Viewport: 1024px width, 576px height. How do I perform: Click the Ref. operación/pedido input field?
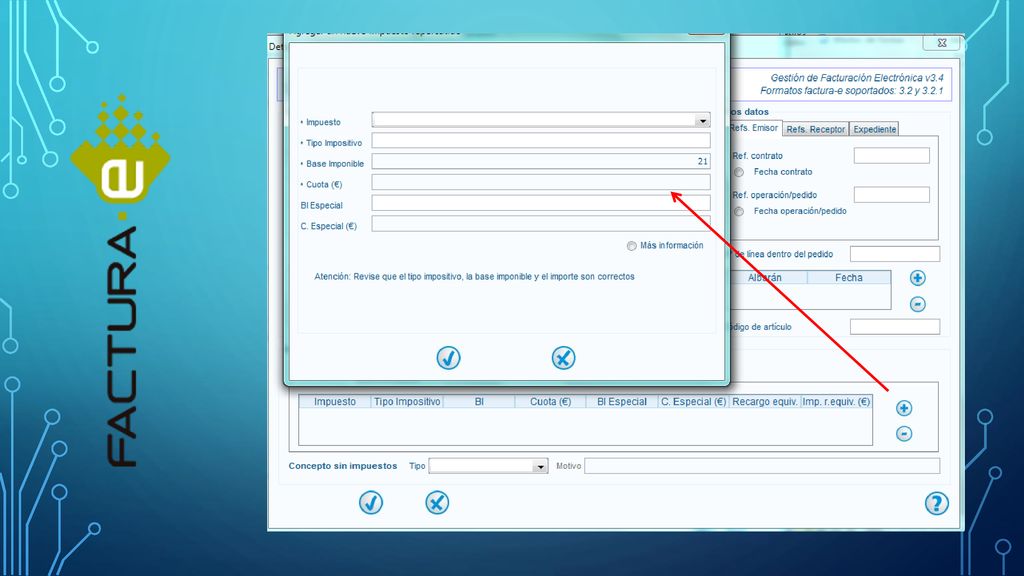tap(891, 195)
